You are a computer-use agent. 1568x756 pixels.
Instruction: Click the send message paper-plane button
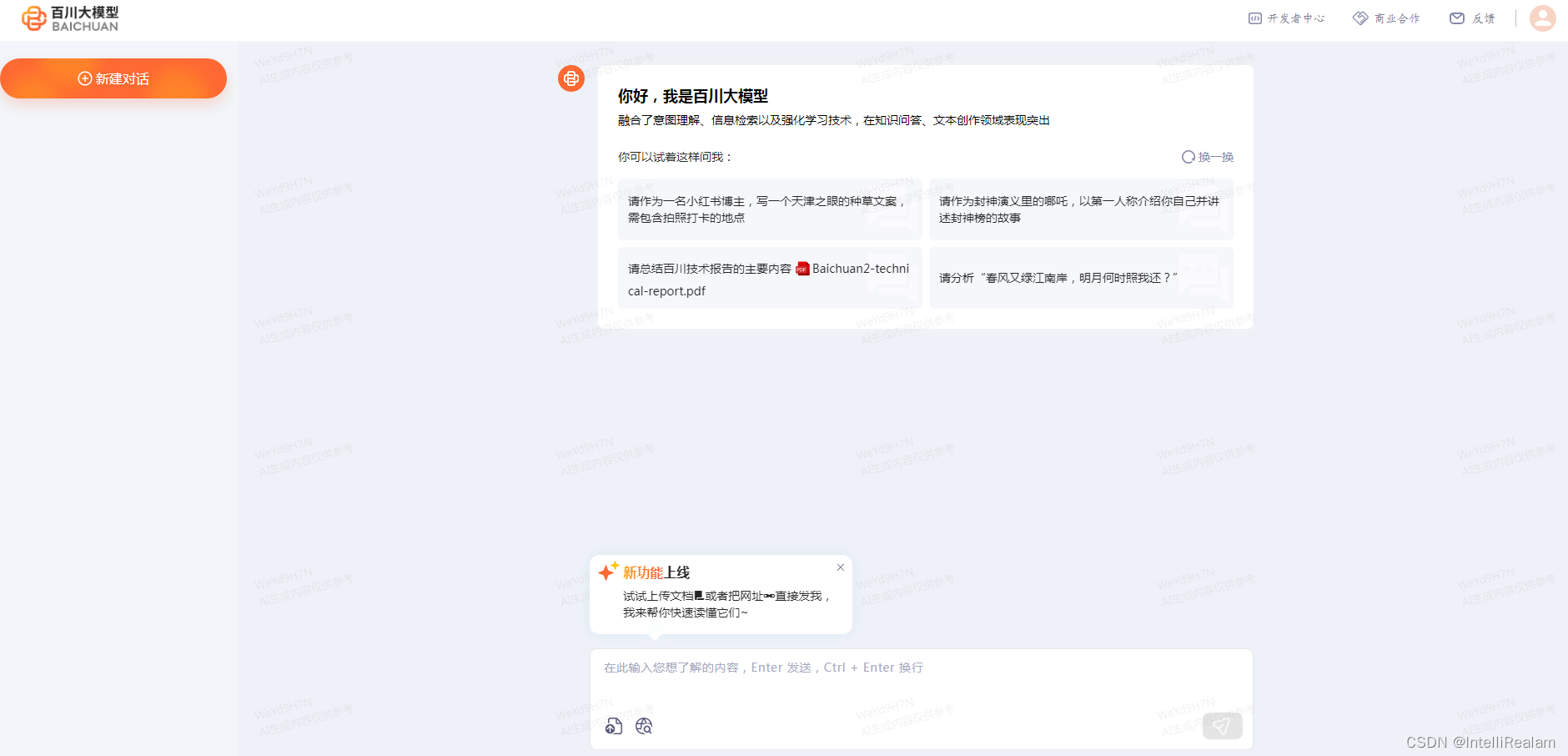point(1222,726)
